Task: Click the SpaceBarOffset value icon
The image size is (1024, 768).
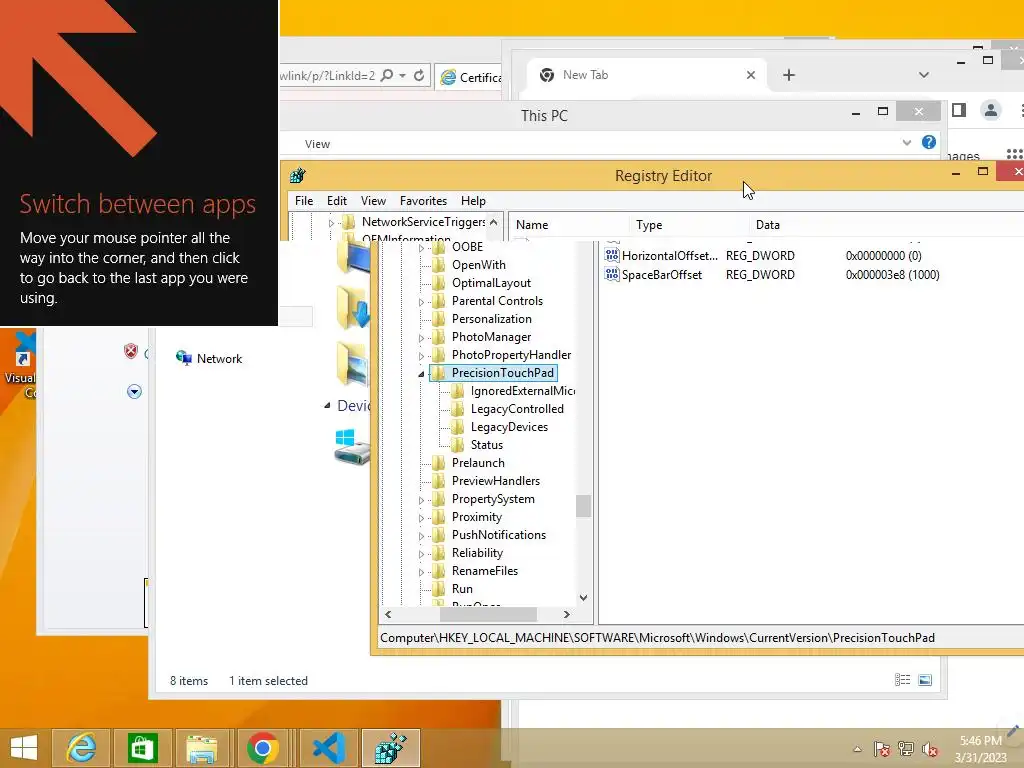Action: (612, 274)
